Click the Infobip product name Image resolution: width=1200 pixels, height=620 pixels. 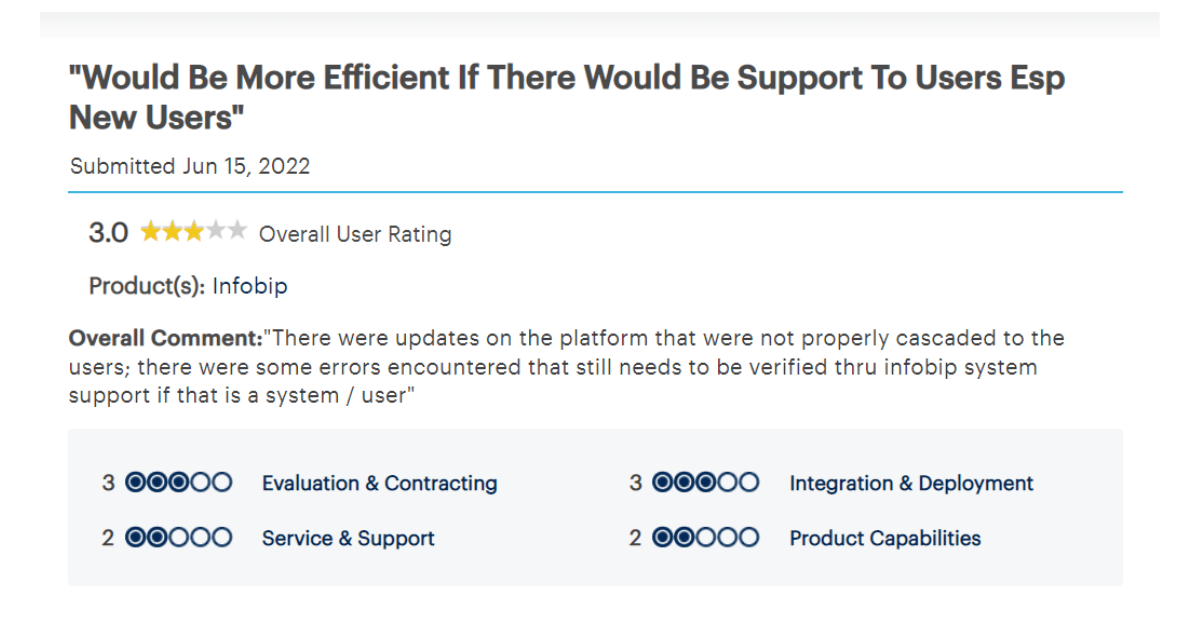pos(250,286)
